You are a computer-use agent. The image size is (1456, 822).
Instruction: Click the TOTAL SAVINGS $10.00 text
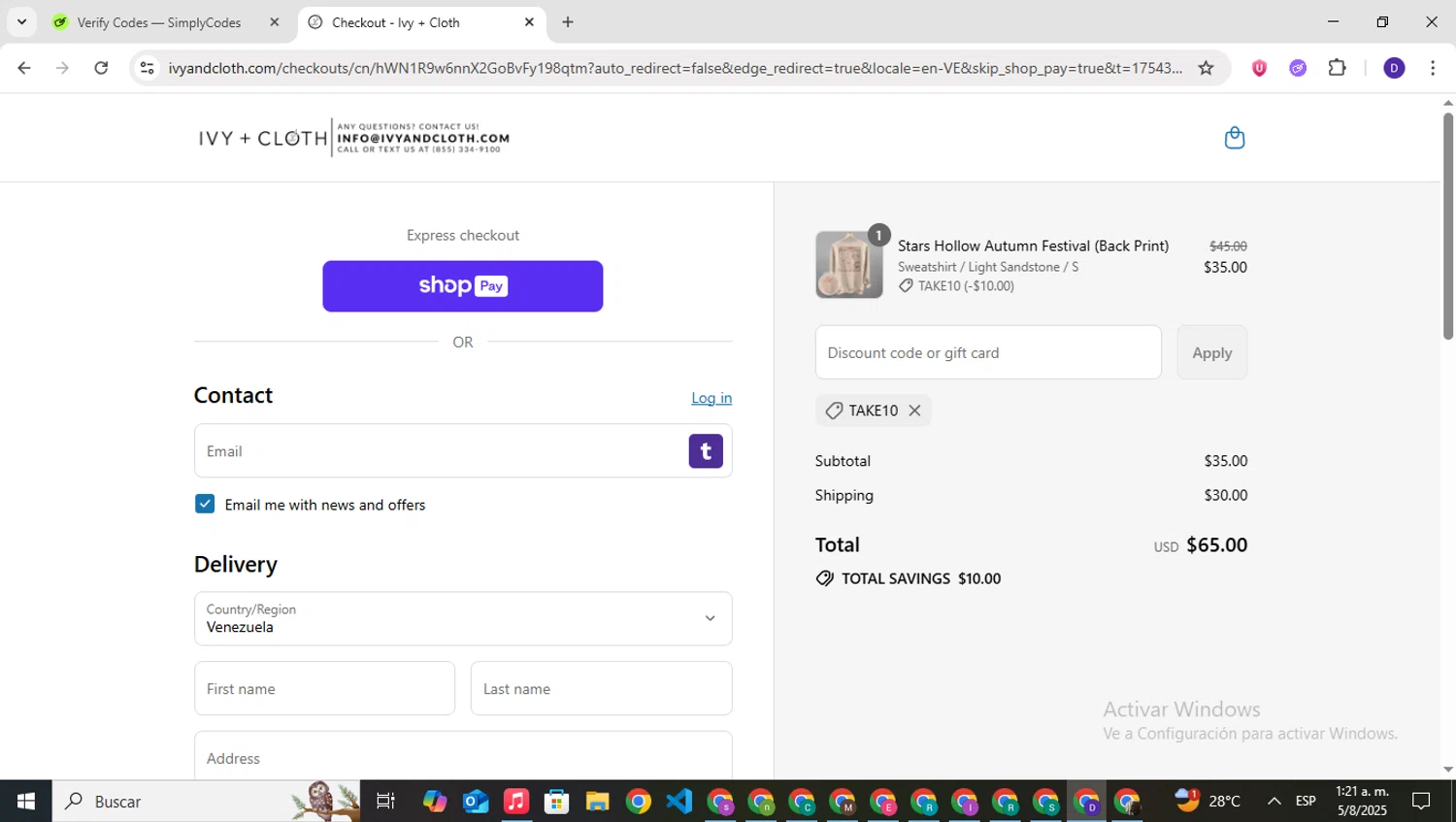point(921,578)
